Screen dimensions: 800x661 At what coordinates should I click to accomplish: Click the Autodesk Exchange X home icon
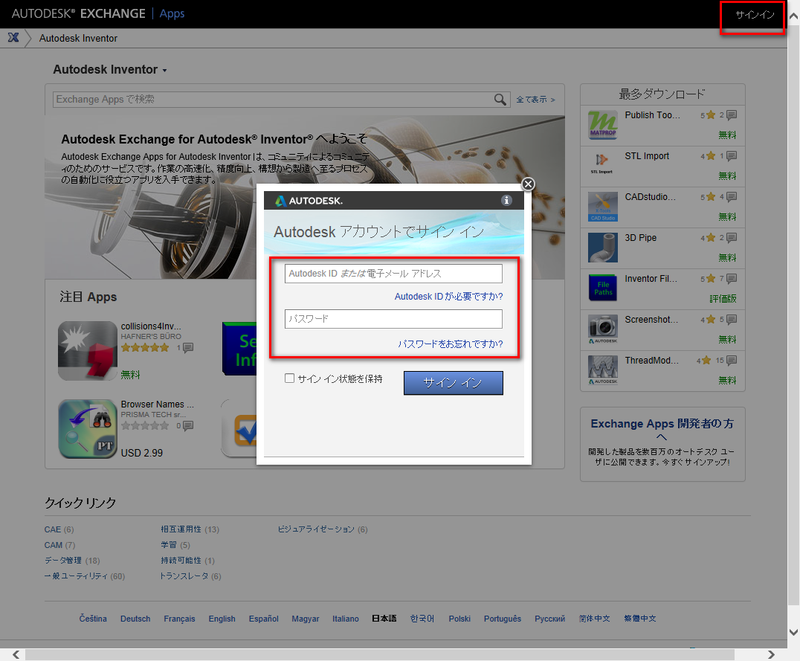(x=14, y=37)
